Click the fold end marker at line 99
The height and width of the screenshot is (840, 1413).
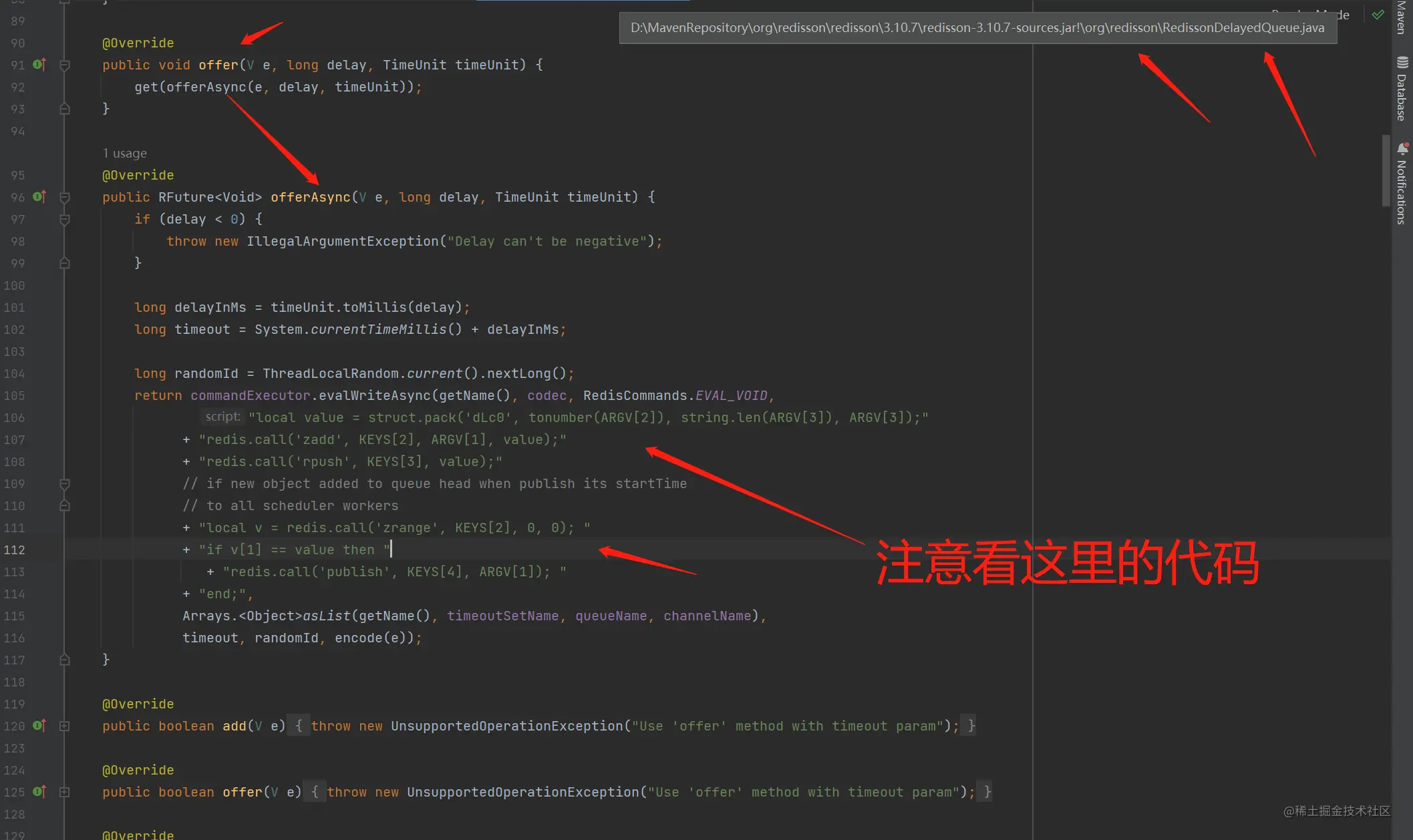point(65,263)
